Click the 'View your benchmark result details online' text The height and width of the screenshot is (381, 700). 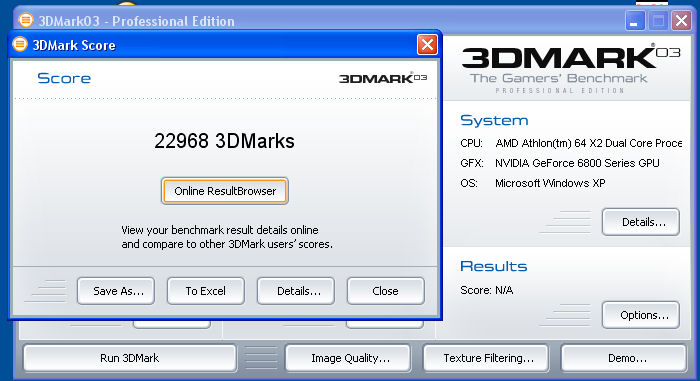pyautogui.click(x=220, y=230)
